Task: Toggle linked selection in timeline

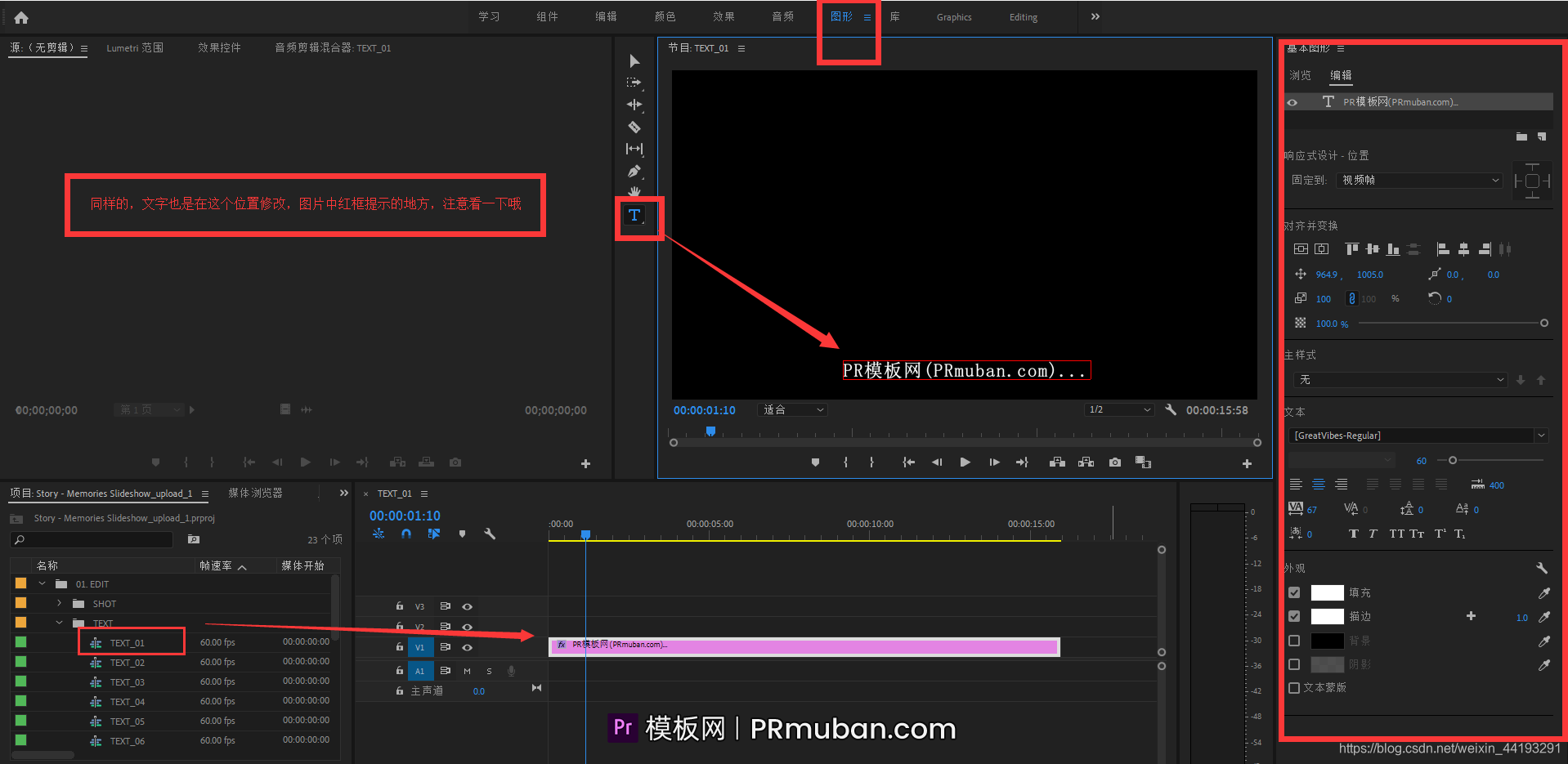Action: point(434,534)
